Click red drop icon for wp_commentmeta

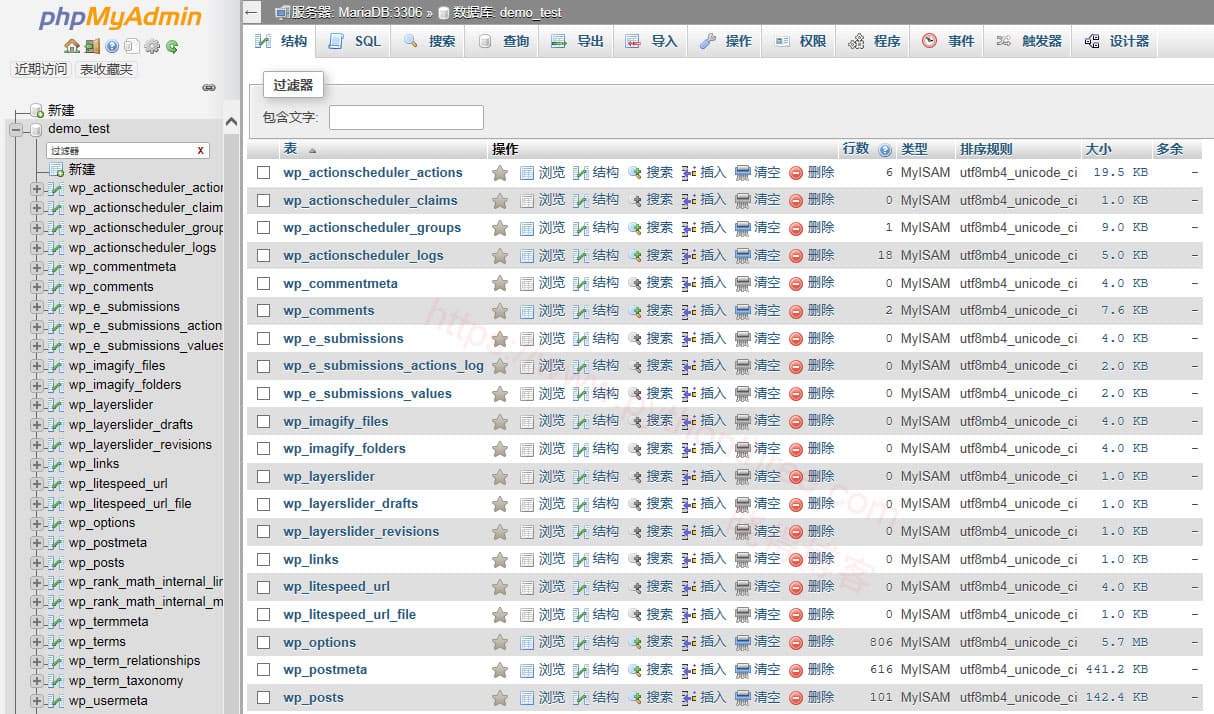tap(796, 283)
